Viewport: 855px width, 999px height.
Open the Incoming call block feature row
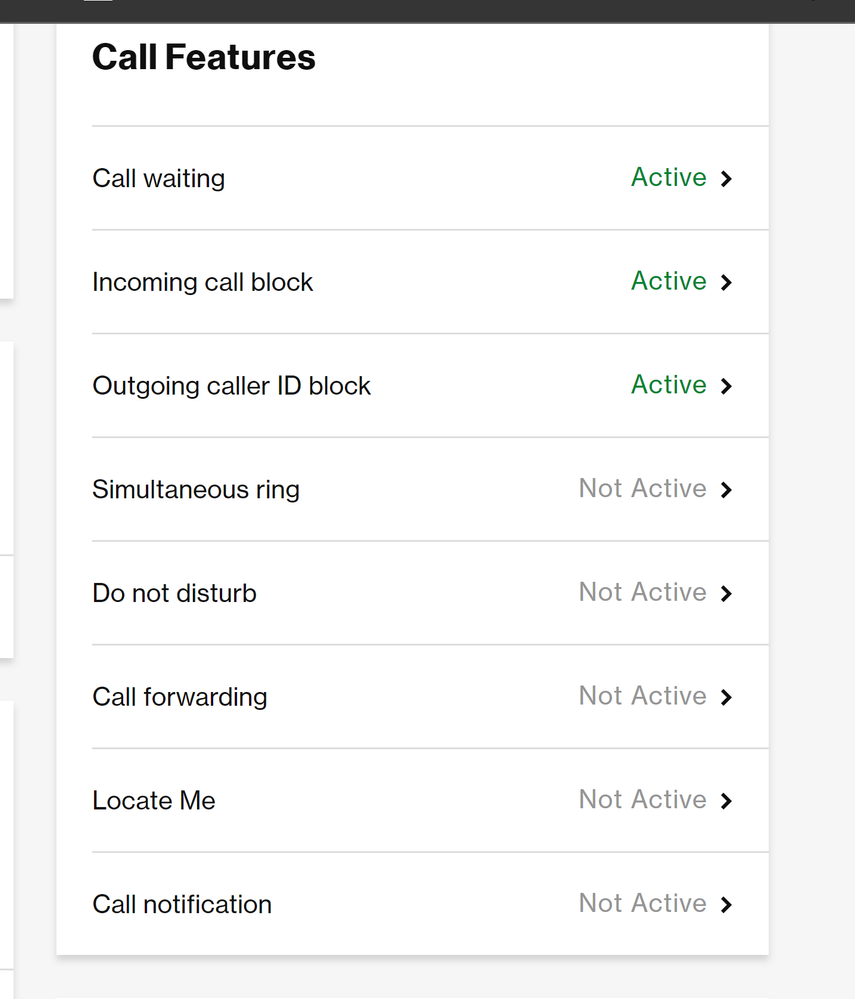[x=430, y=282]
